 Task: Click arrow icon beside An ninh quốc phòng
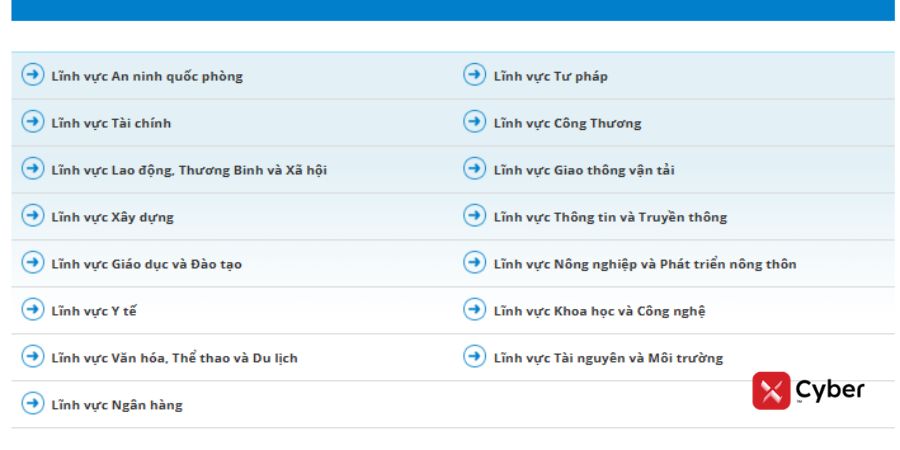coord(33,75)
